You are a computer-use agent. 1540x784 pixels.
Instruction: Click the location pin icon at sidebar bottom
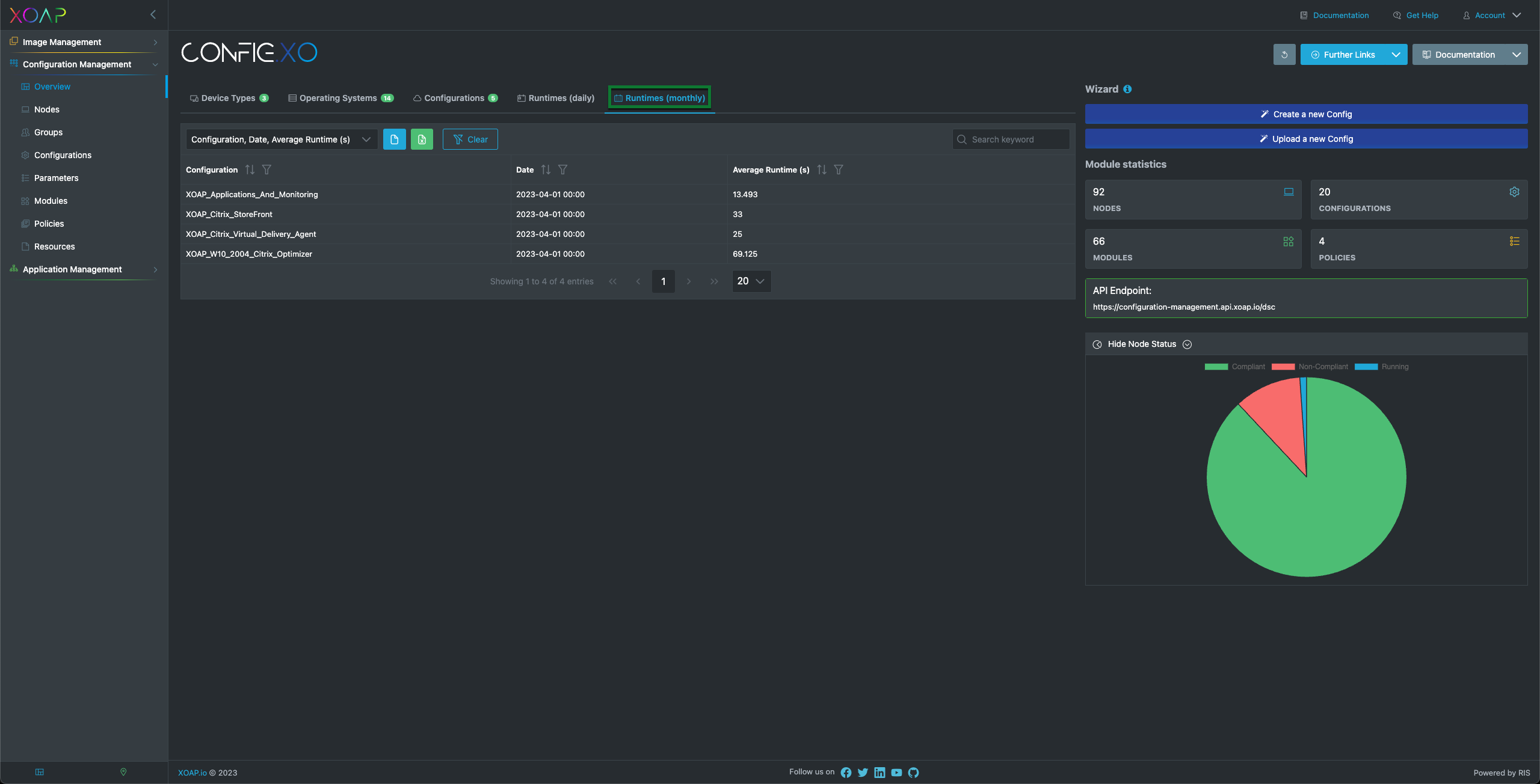click(123, 772)
